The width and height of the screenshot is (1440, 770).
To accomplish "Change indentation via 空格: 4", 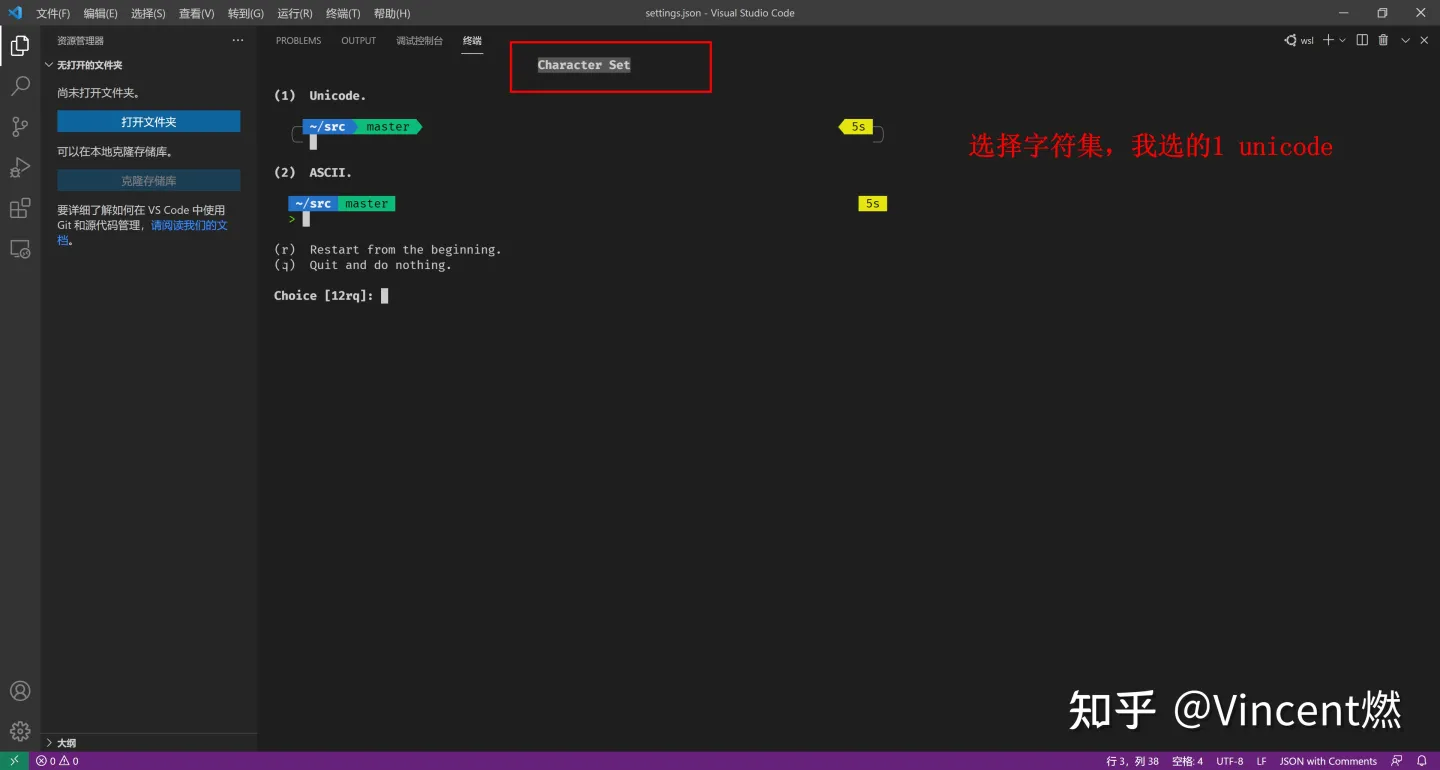I will coord(1187,761).
